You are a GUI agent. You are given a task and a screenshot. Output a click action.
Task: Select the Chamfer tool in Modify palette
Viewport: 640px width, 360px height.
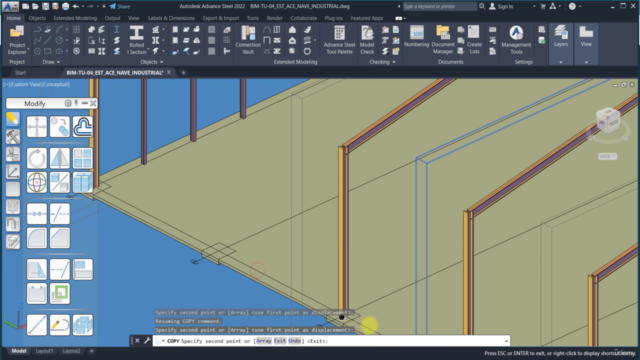(60, 238)
